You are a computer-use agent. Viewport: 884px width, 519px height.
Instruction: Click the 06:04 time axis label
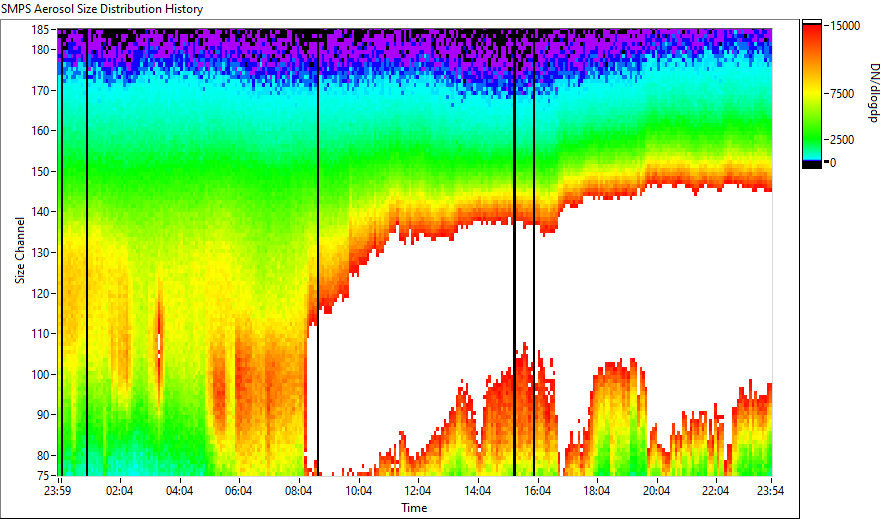click(x=238, y=491)
